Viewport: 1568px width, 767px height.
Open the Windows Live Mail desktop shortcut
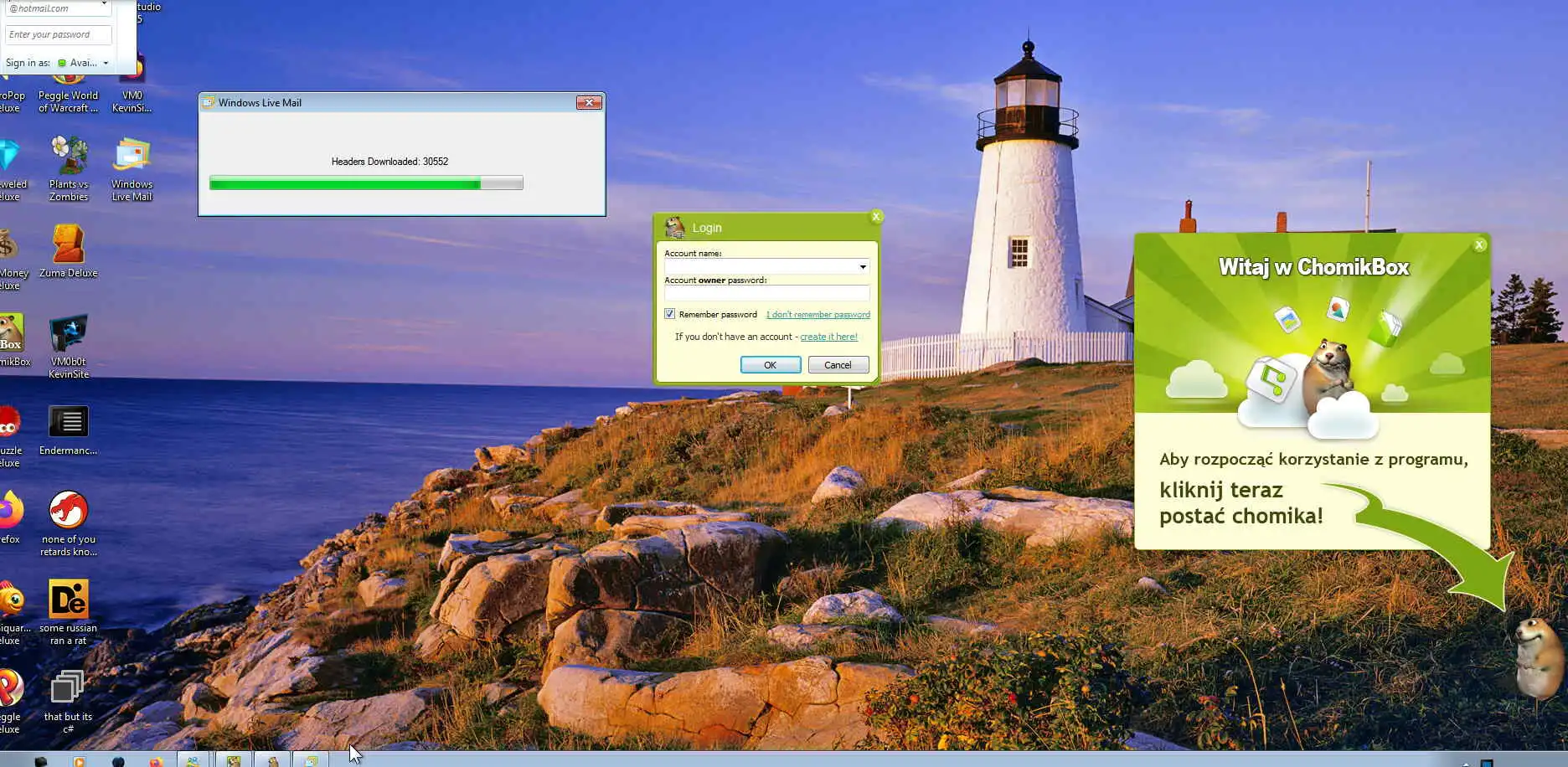[132, 167]
